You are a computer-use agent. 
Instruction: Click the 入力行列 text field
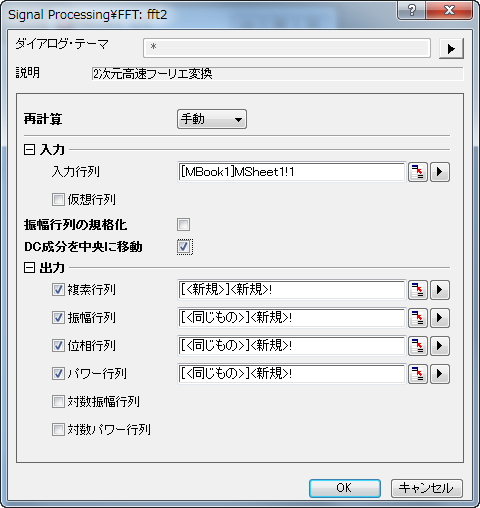(x=292, y=172)
